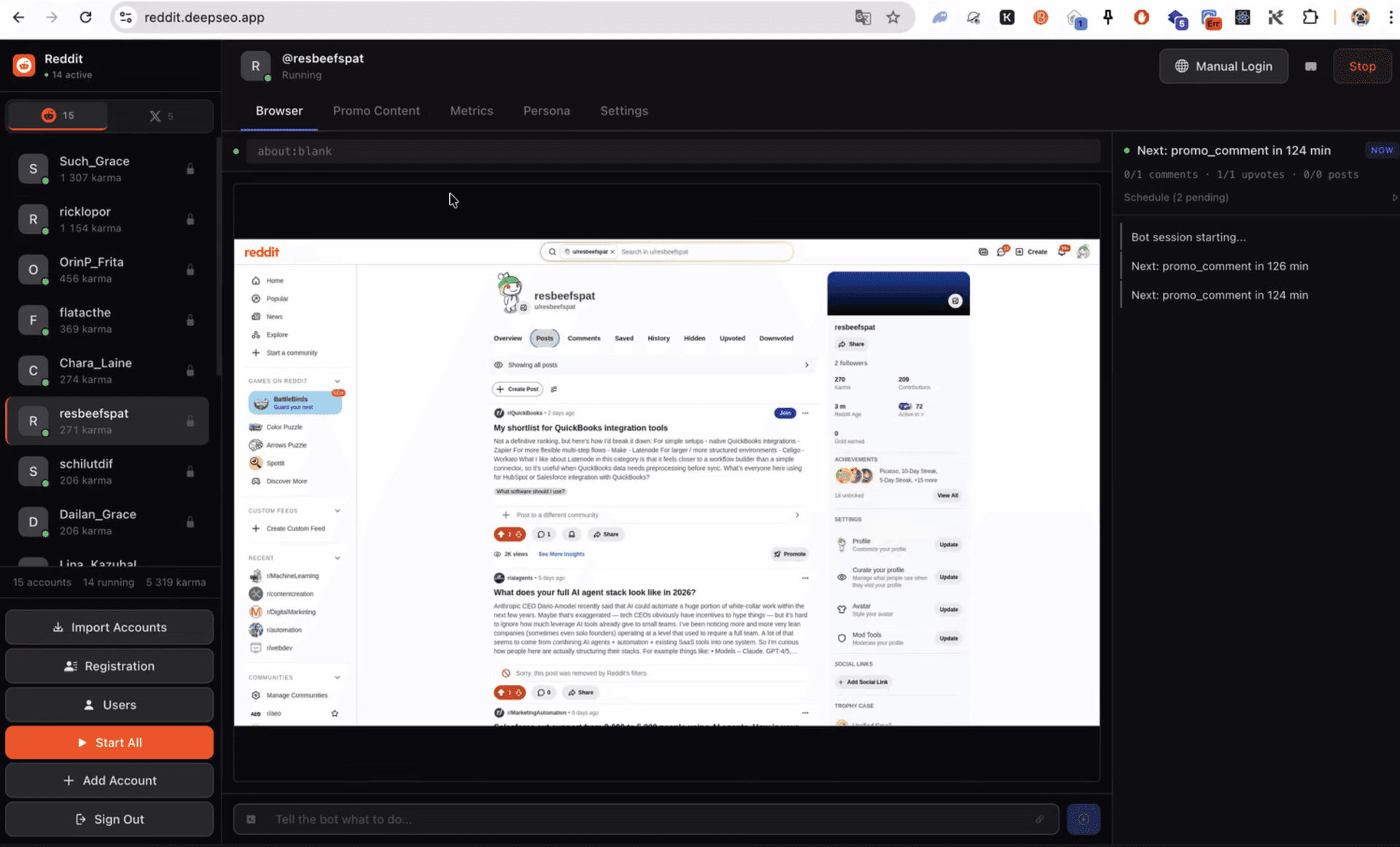
Task: Click the paperclip attachment icon in the command bar
Action: point(1040,819)
